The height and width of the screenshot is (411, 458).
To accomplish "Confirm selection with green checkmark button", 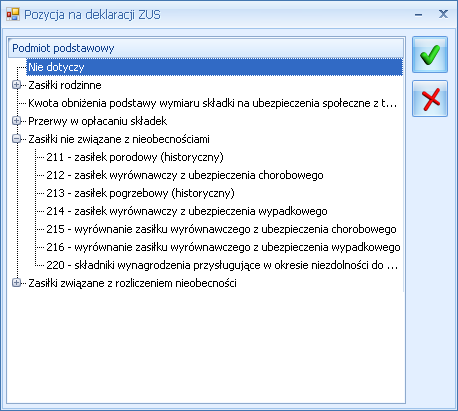I will pyautogui.click(x=430, y=55).
